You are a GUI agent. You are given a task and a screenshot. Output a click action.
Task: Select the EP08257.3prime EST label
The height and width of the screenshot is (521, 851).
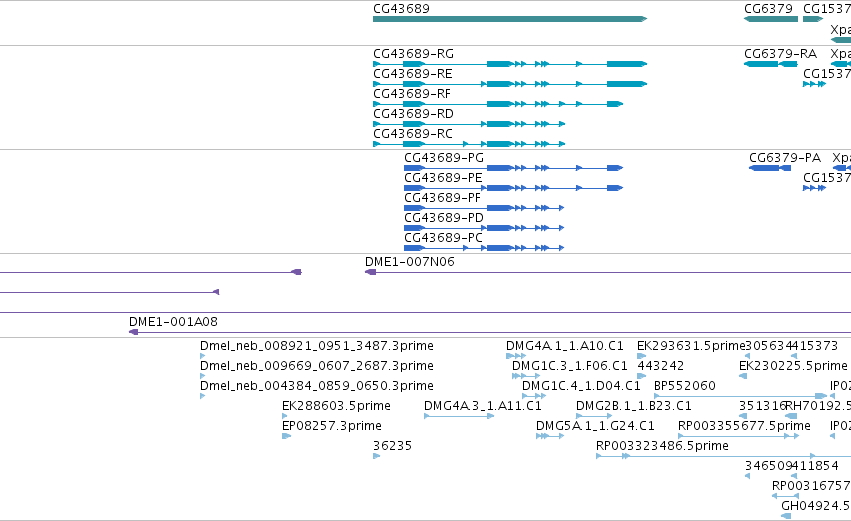tap(332, 427)
